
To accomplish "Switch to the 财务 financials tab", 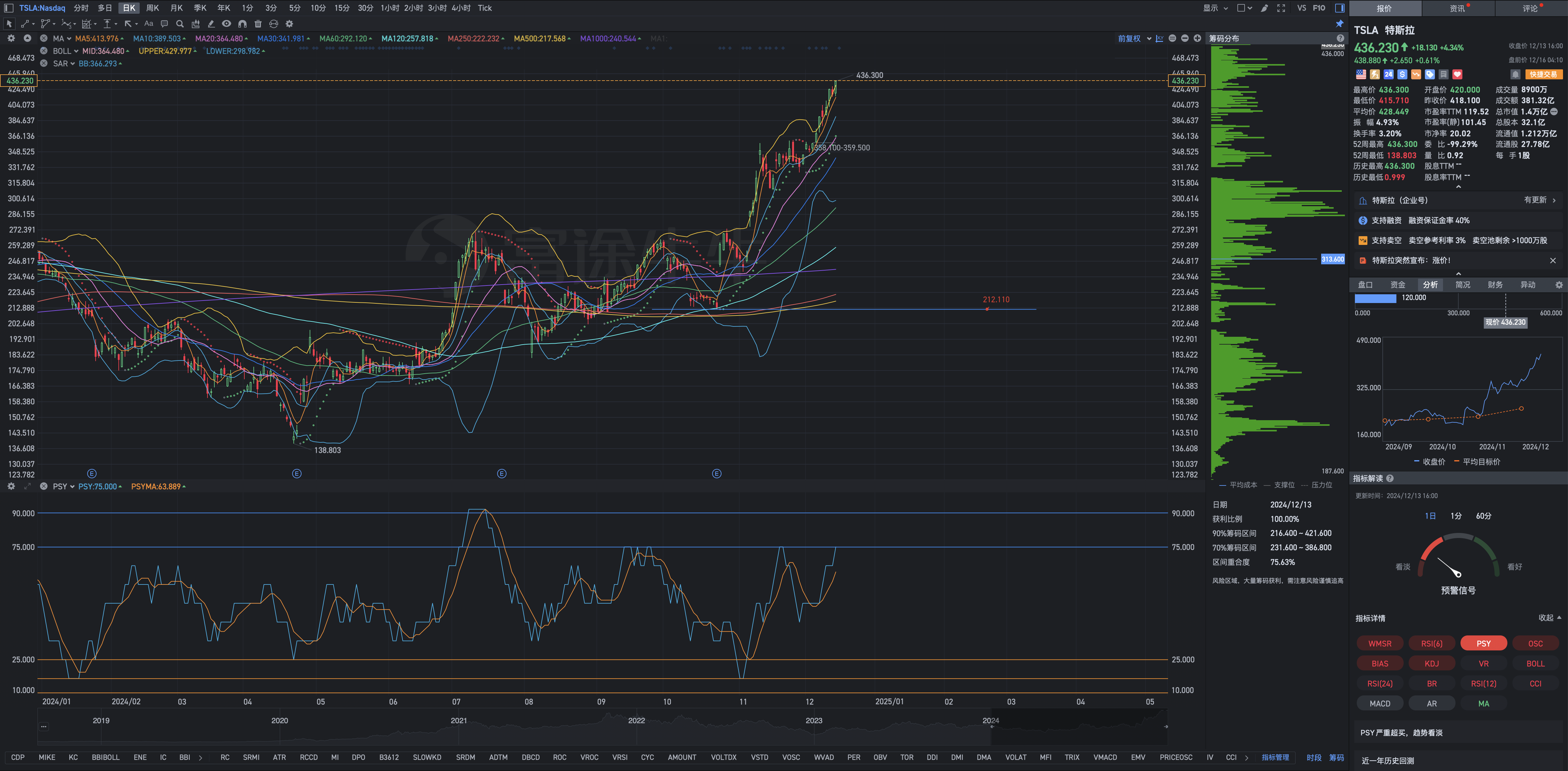I will 1495,285.
